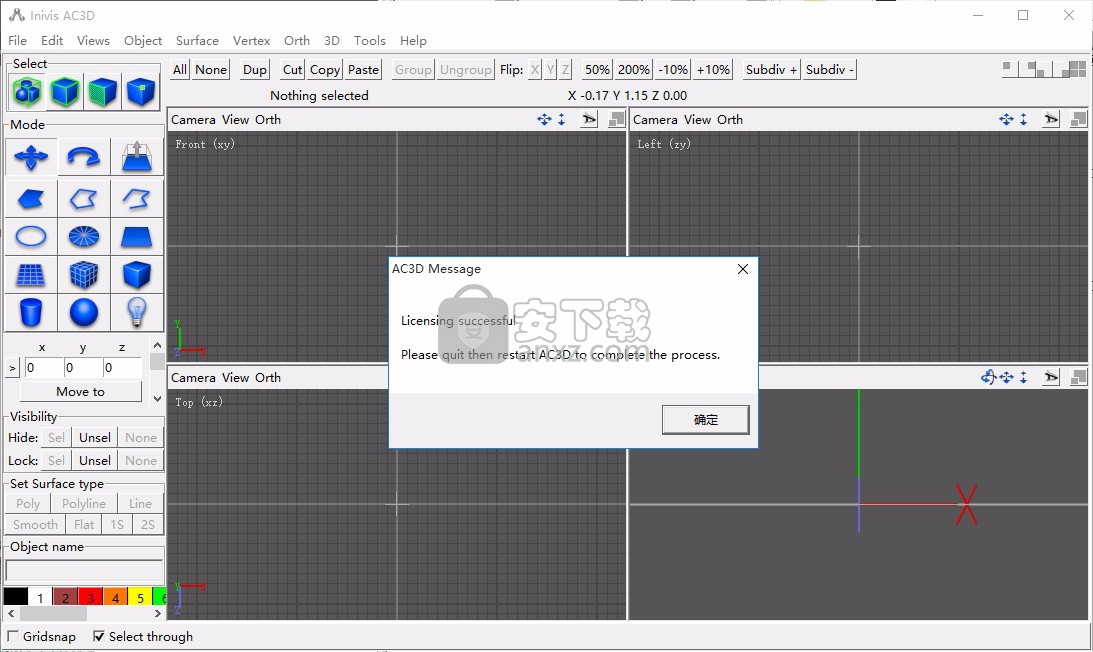
Task: Choose the Cube primitive tool
Action: [137, 274]
